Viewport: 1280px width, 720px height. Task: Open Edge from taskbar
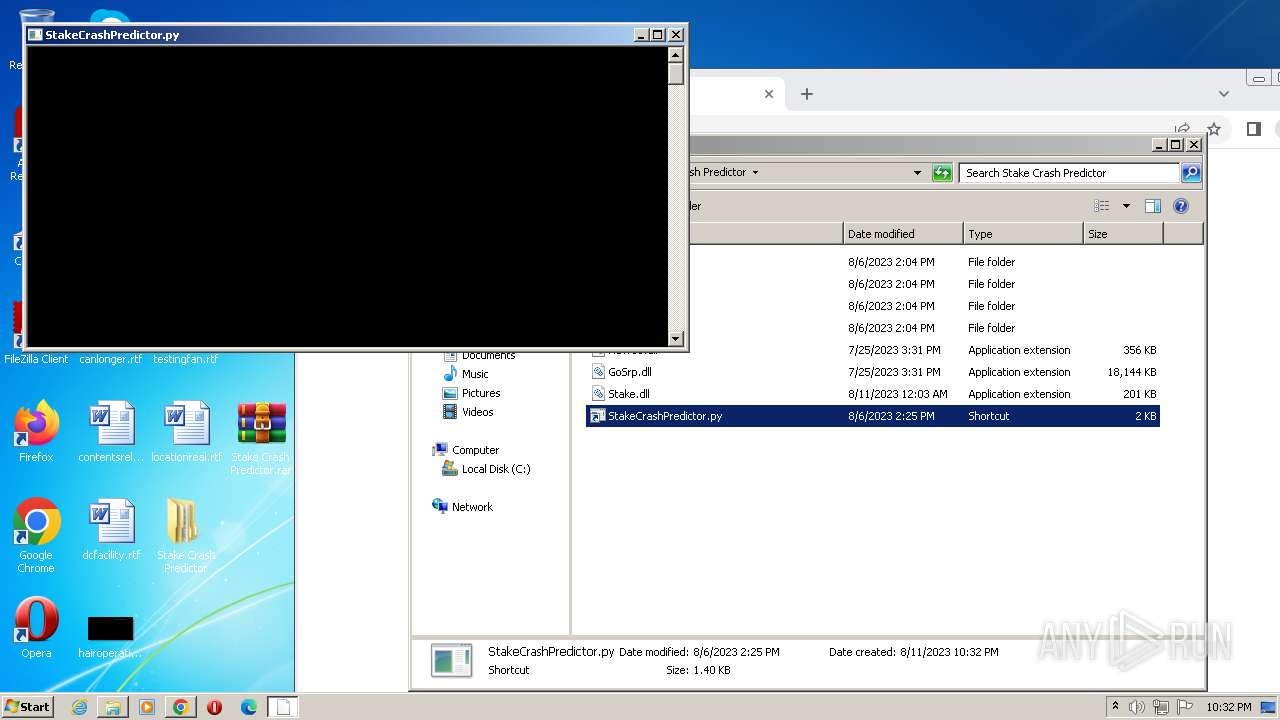[x=249, y=707]
